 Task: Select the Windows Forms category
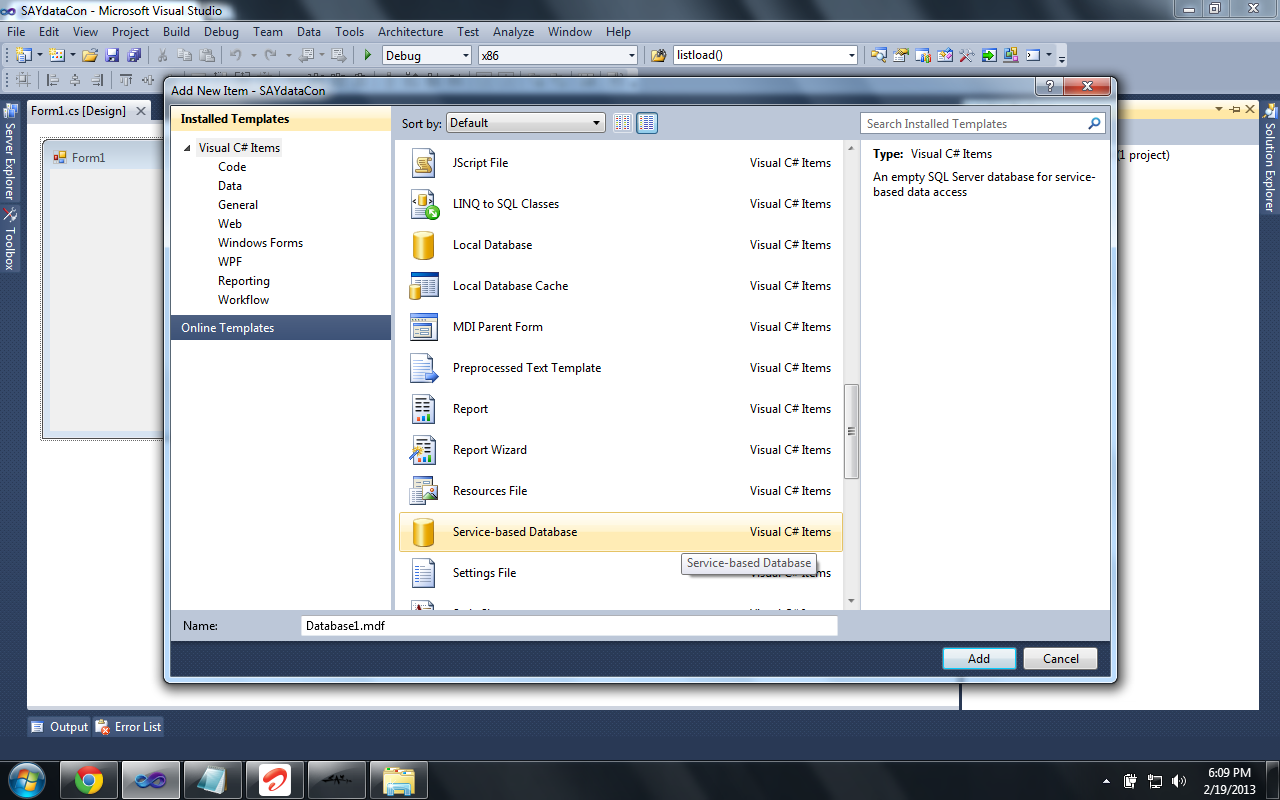(260, 243)
